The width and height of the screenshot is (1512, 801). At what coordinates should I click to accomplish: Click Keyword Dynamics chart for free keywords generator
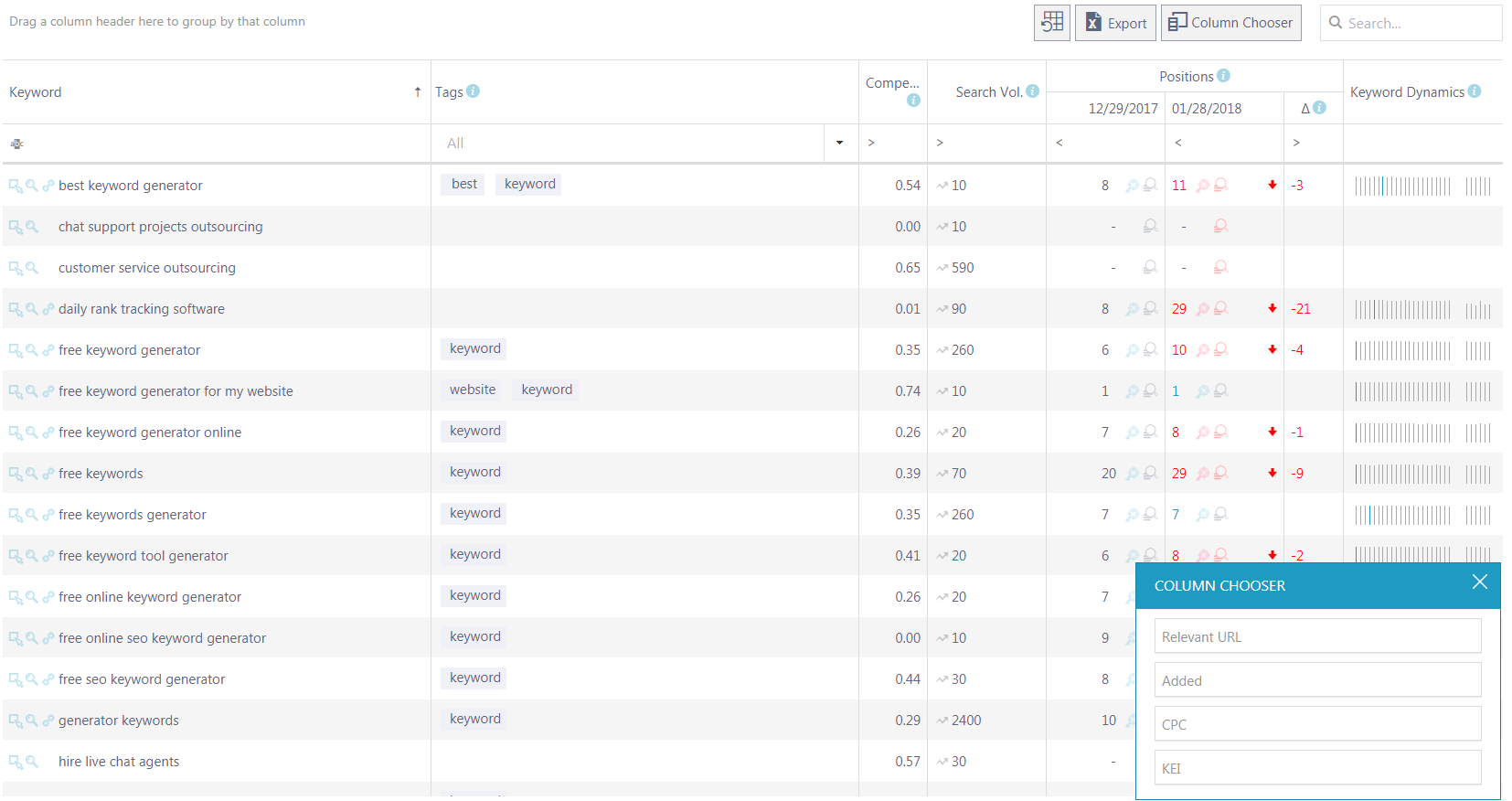[x=1423, y=515]
